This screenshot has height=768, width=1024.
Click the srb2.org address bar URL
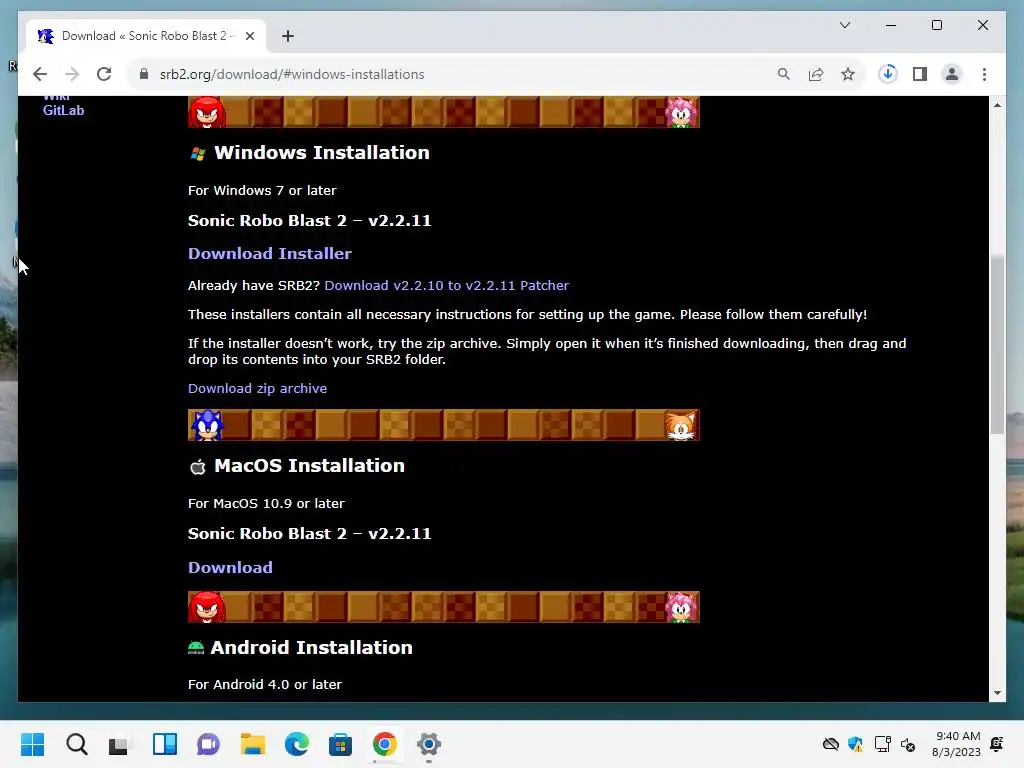292,74
